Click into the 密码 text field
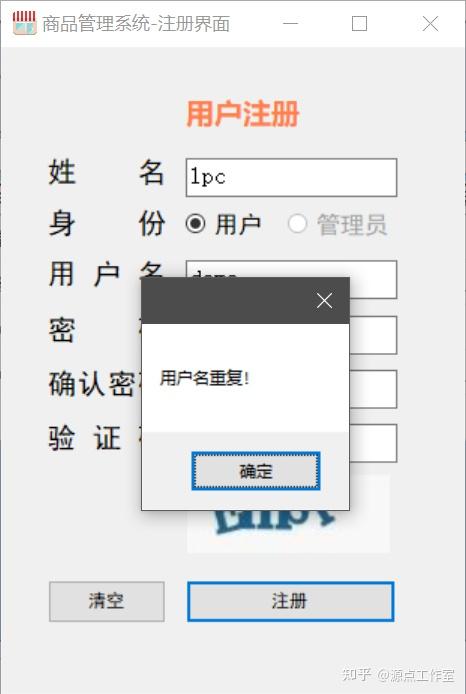 point(373,335)
